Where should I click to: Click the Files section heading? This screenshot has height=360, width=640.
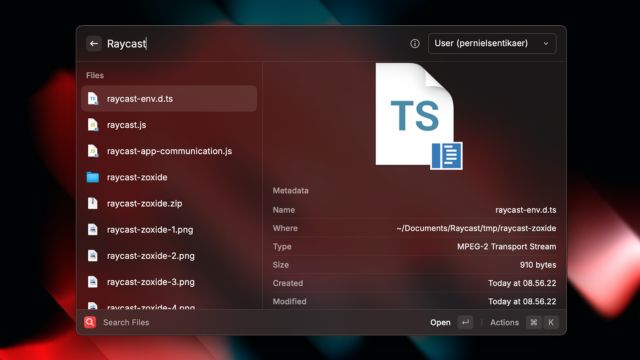95,76
